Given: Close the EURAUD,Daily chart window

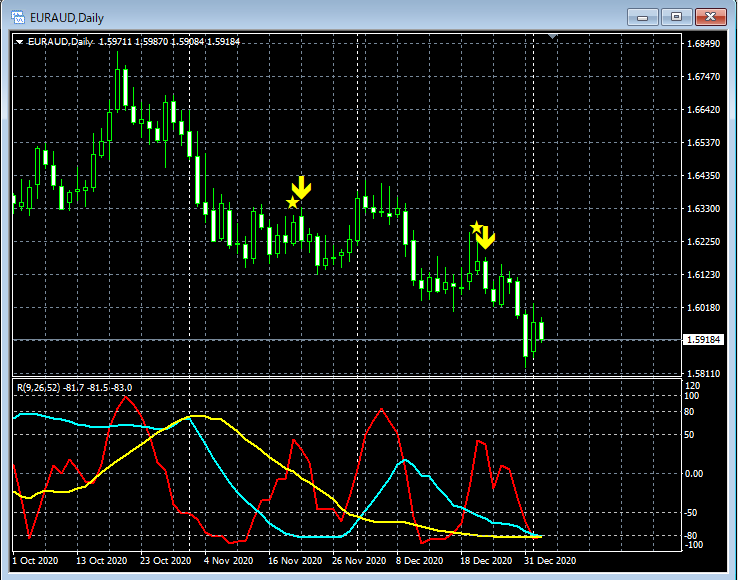Looking at the screenshot, I should 711,16.
